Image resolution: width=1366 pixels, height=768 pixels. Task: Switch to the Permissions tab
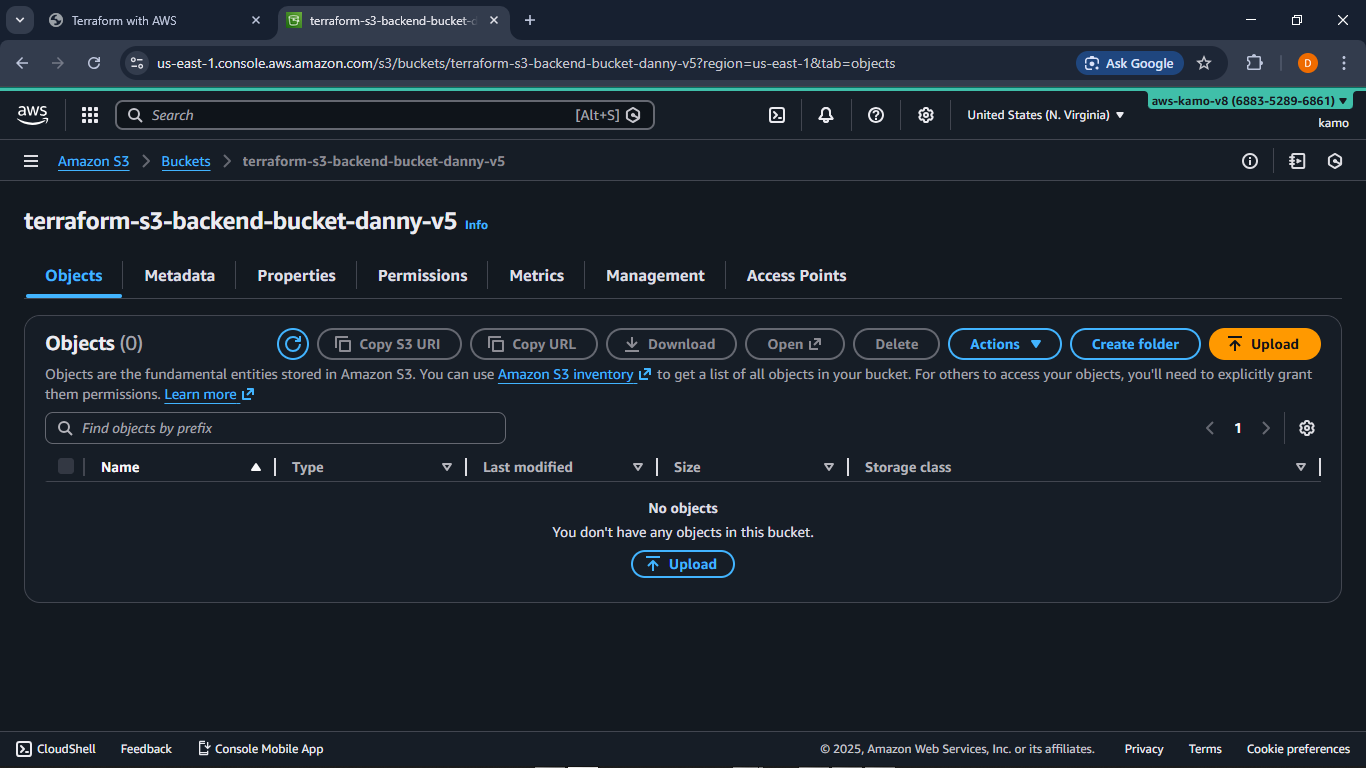pyautogui.click(x=422, y=276)
